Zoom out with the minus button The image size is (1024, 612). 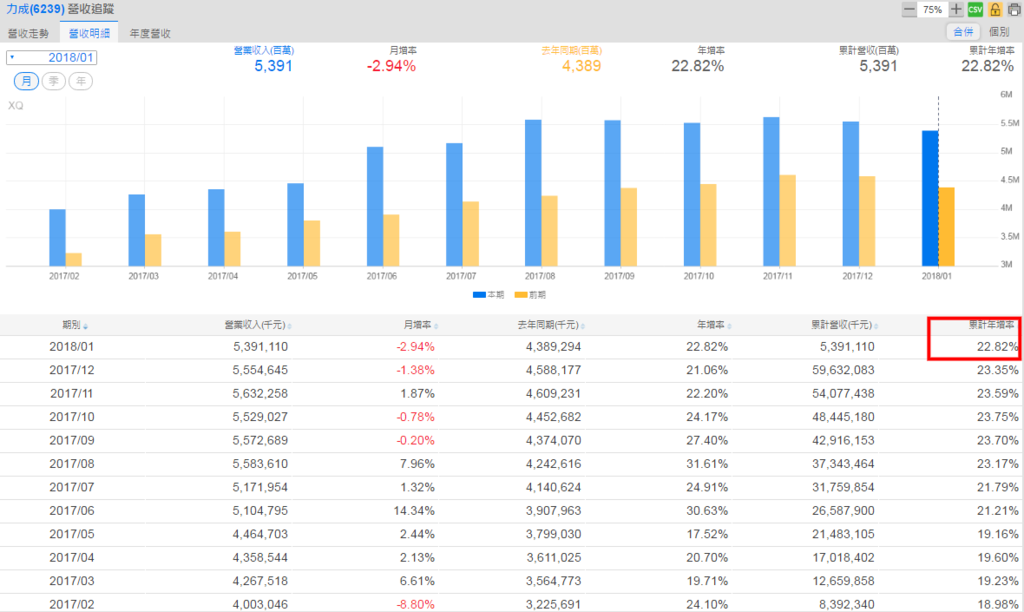908,9
